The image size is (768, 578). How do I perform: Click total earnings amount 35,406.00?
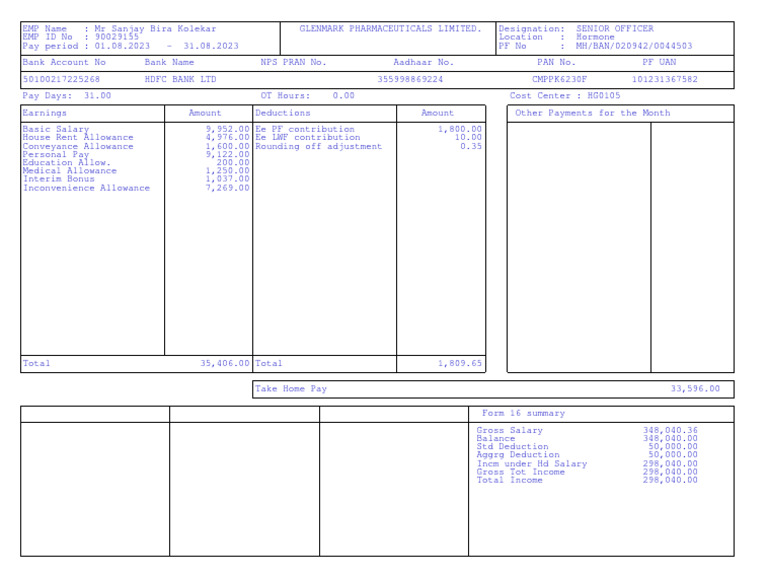(225, 363)
